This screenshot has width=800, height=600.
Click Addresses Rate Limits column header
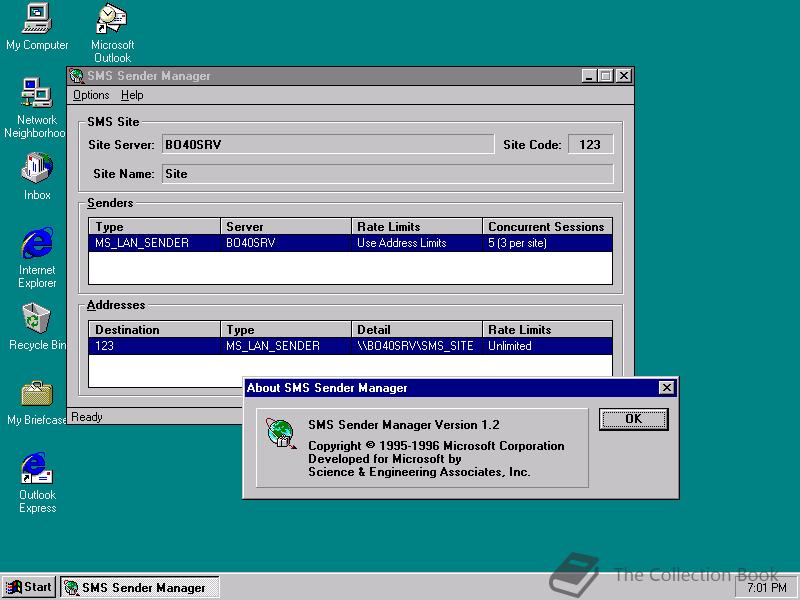(x=547, y=330)
